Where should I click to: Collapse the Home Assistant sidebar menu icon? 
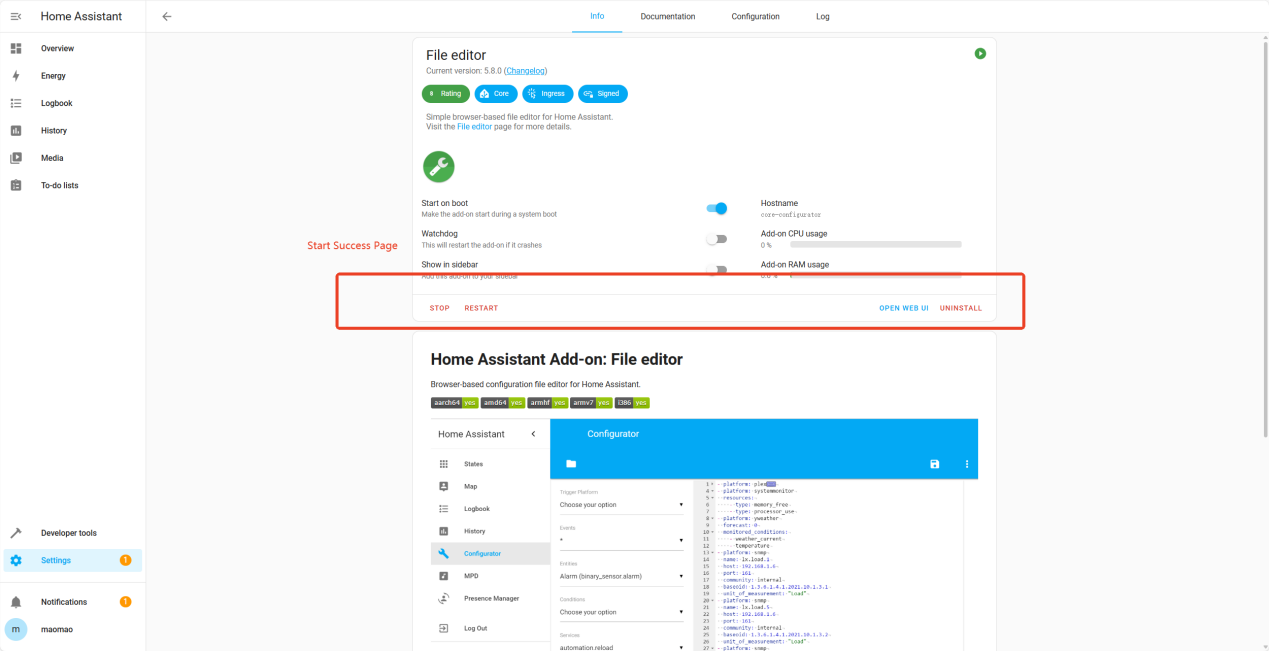pos(16,16)
